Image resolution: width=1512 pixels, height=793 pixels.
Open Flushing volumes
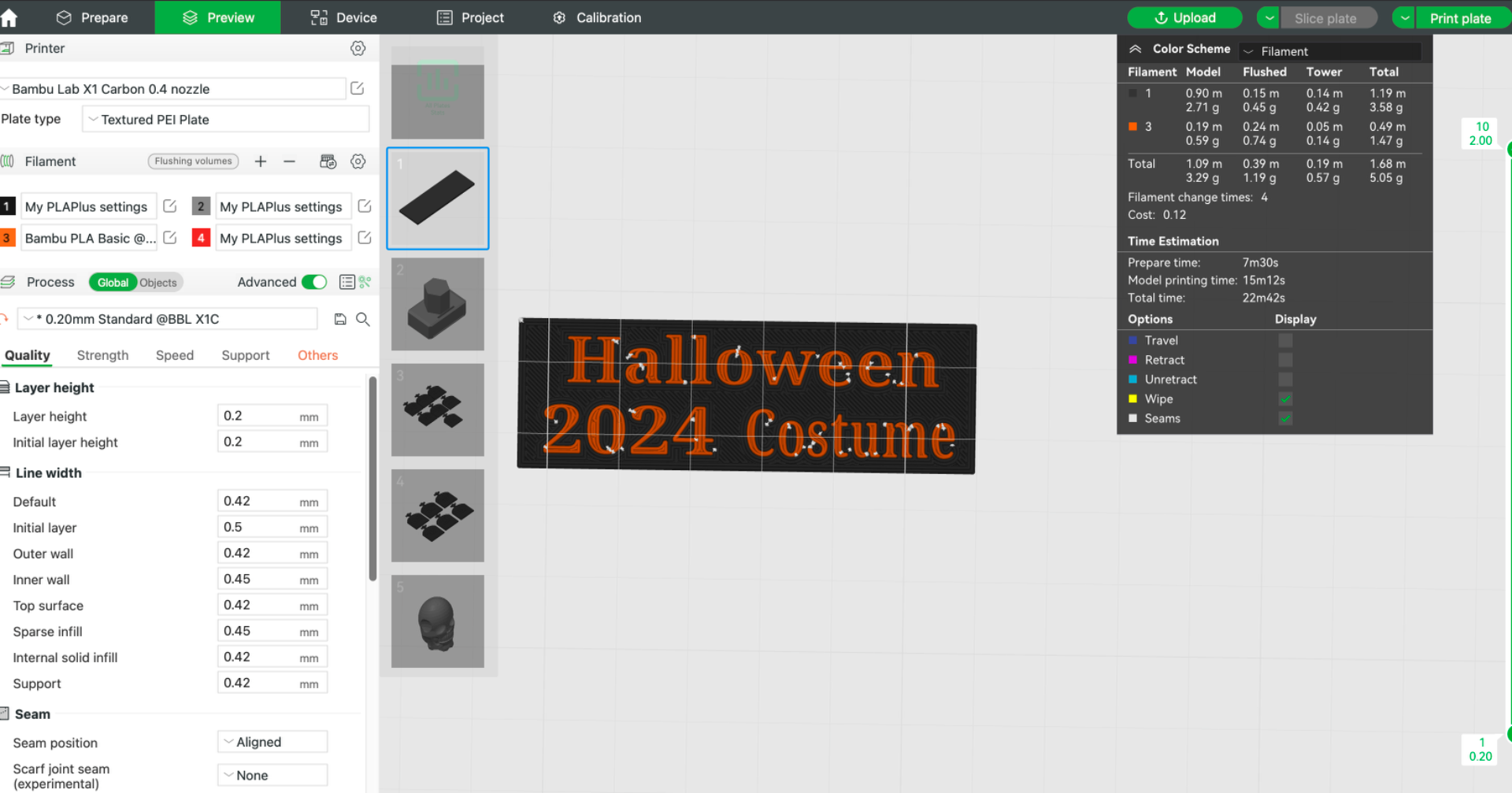click(x=194, y=161)
